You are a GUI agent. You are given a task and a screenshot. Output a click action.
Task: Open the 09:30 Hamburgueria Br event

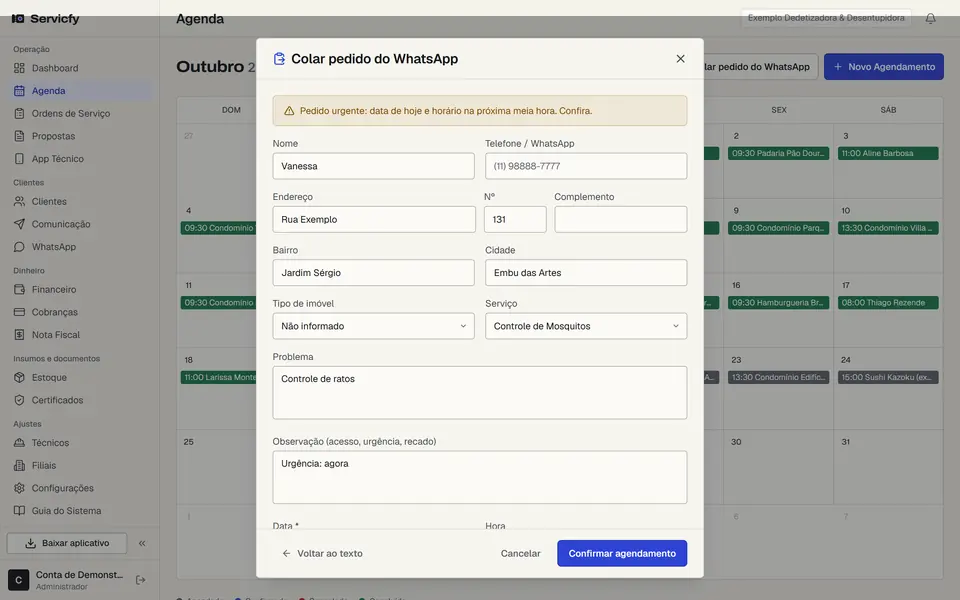pyautogui.click(x=778, y=302)
